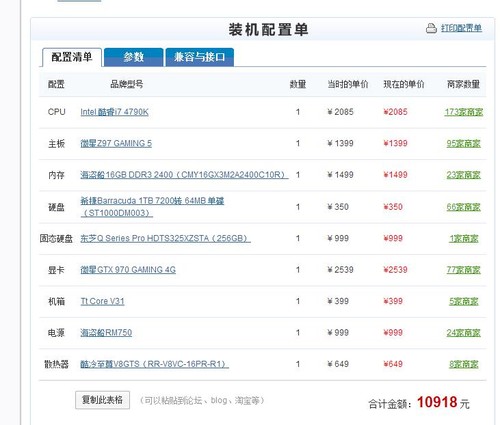Click the red ¥1399 current price

(395, 143)
